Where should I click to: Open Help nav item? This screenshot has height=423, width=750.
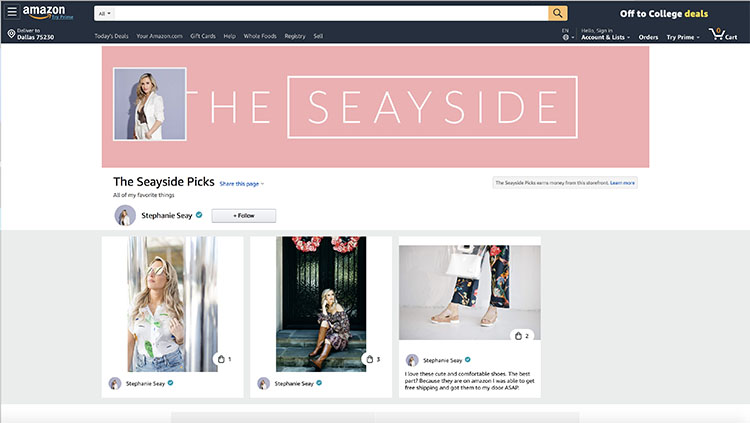pos(230,36)
